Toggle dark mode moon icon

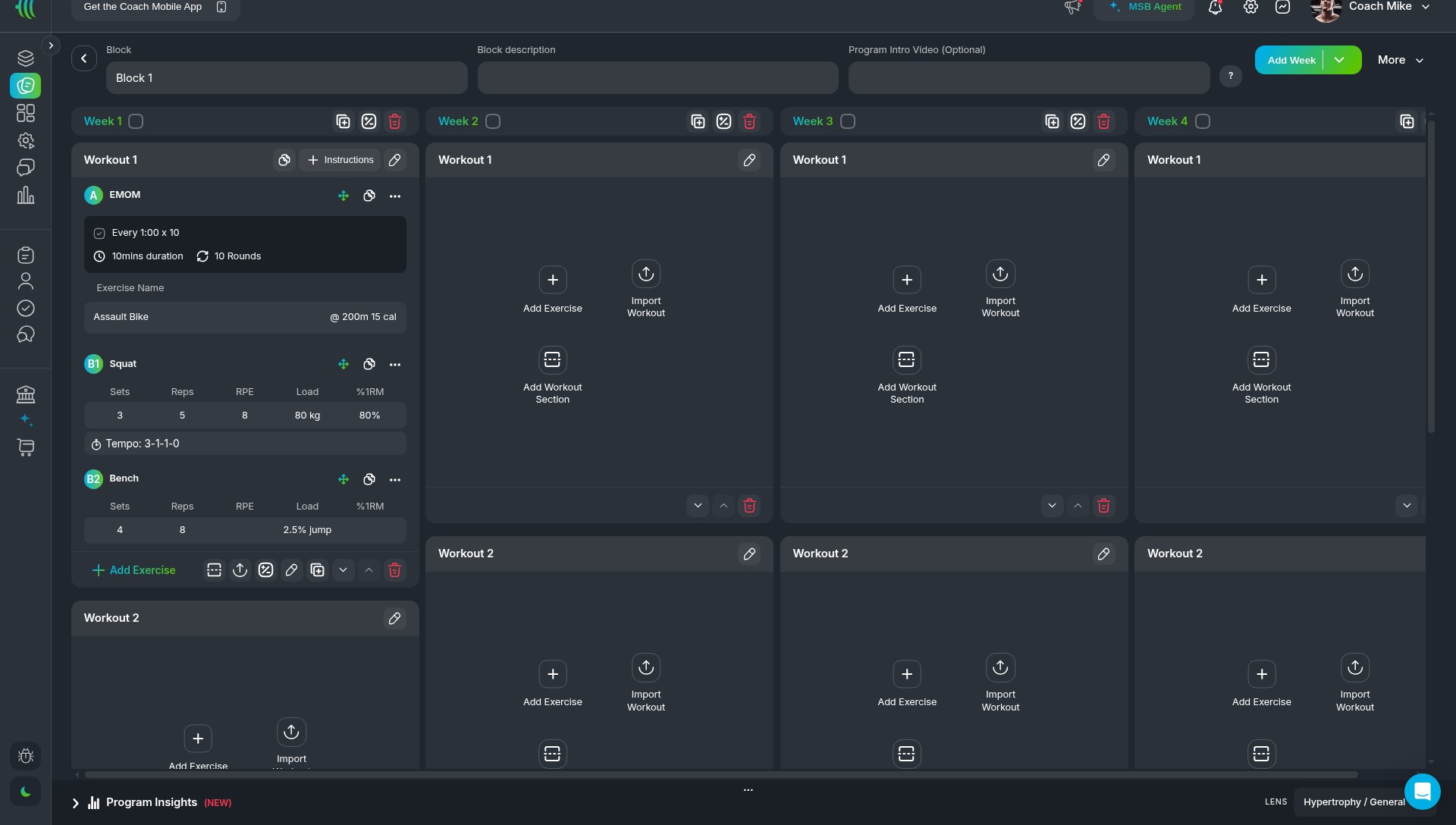point(26,792)
